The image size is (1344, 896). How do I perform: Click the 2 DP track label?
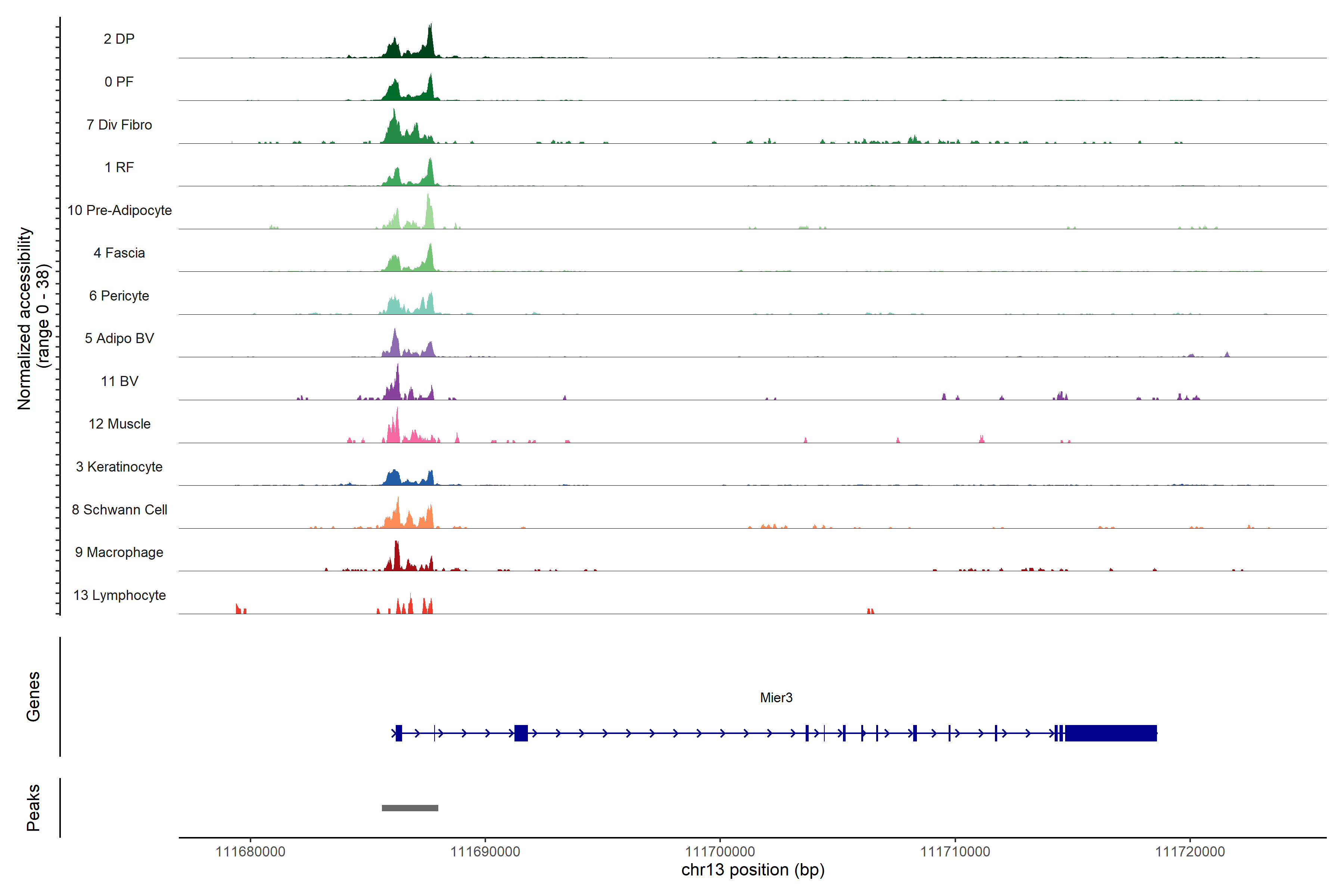(119, 39)
